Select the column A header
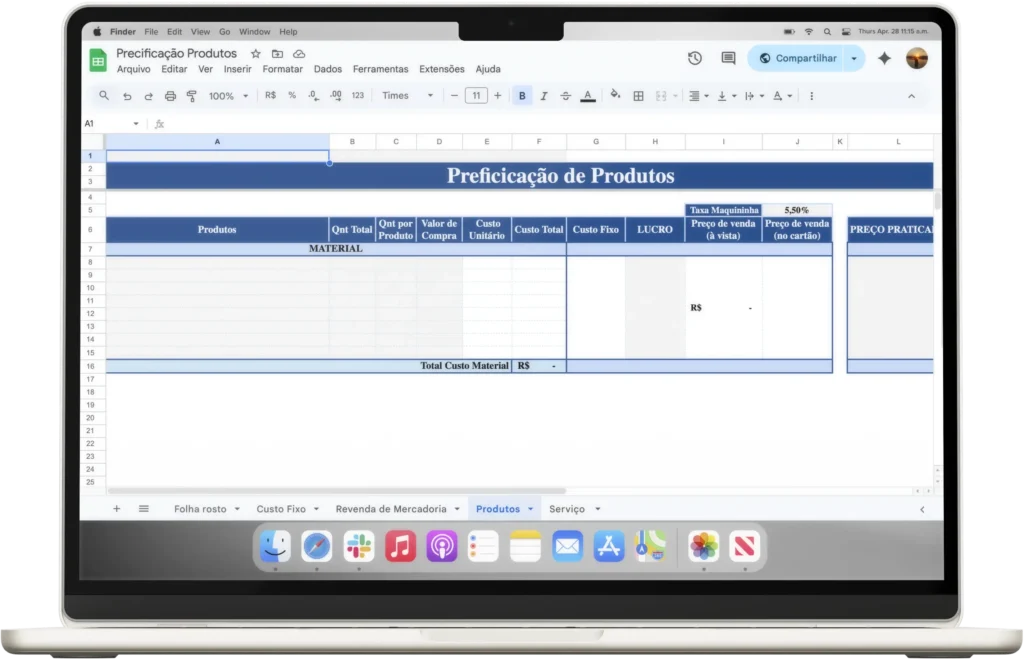The height and width of the screenshot is (659, 1024). [x=217, y=142]
